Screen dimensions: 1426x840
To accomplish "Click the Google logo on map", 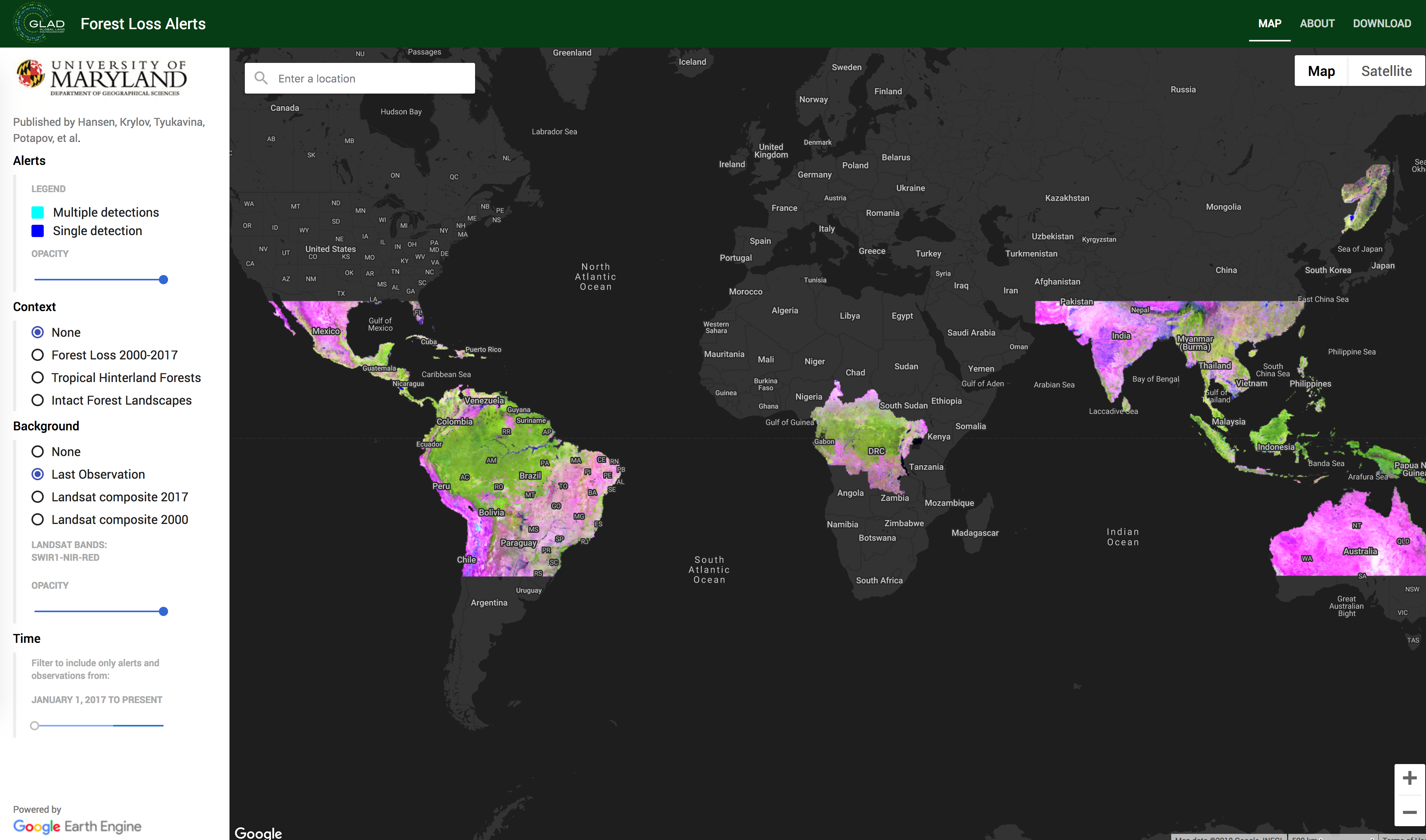I will click(x=258, y=833).
